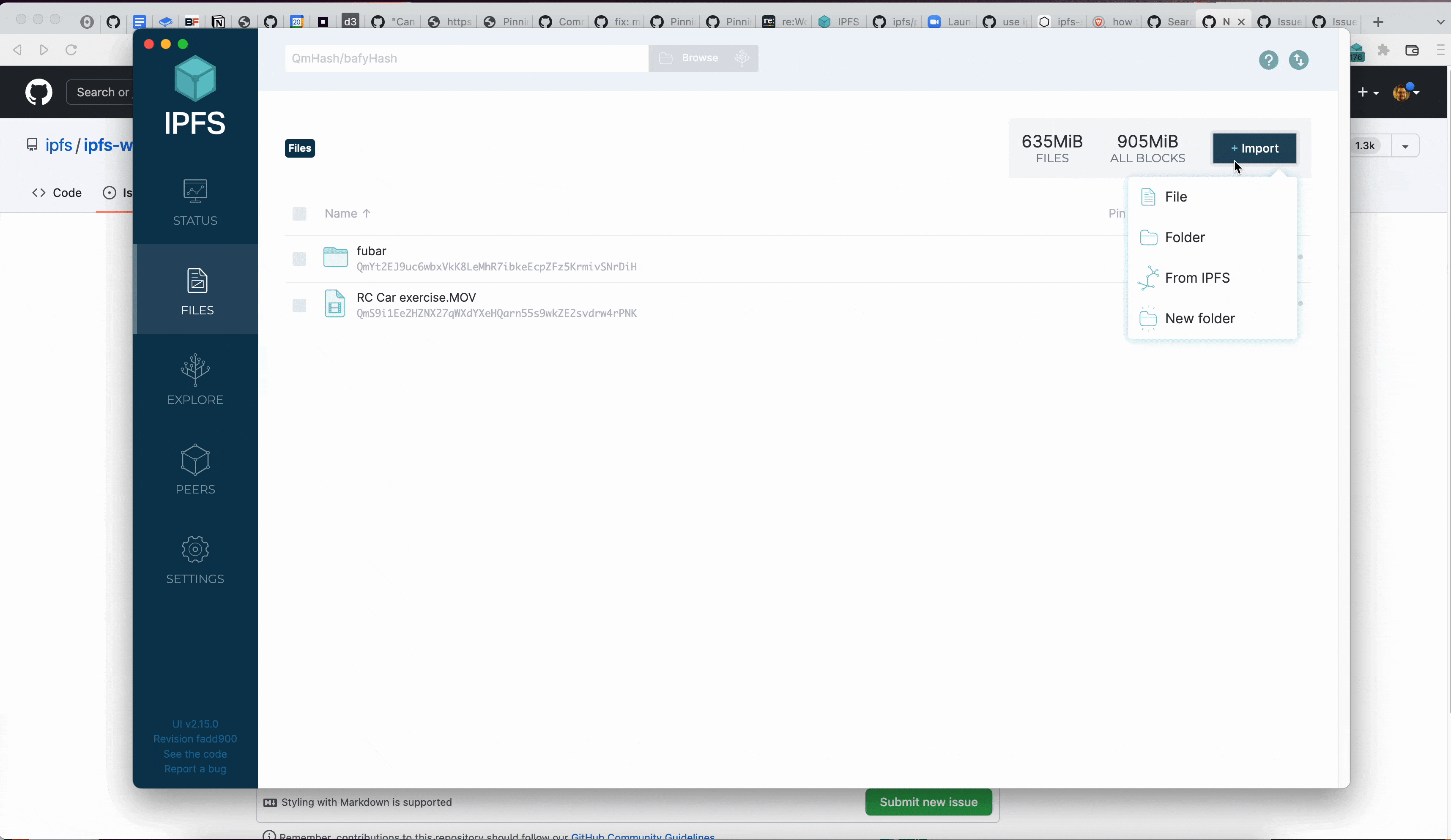
Task: Click the fubar CID hash text
Action: pos(496,267)
